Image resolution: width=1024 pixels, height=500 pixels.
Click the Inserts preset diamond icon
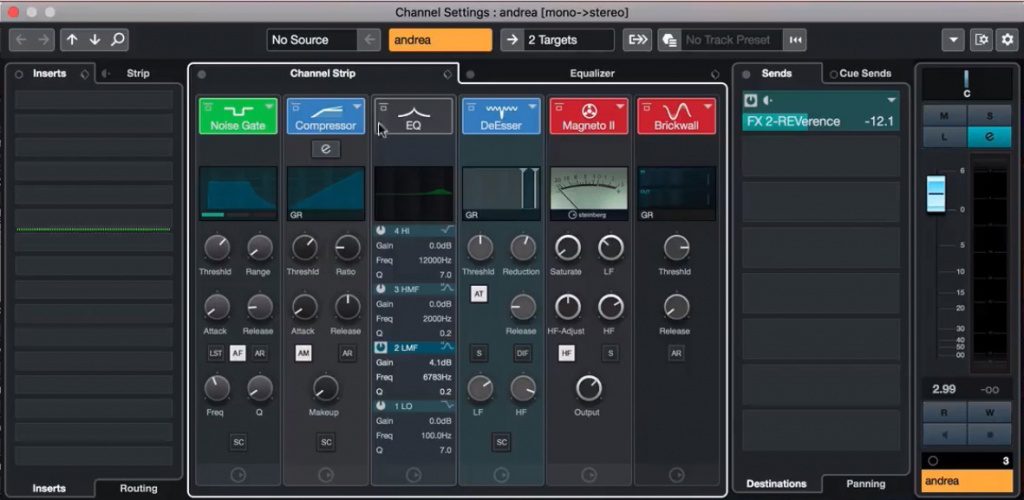[85, 74]
